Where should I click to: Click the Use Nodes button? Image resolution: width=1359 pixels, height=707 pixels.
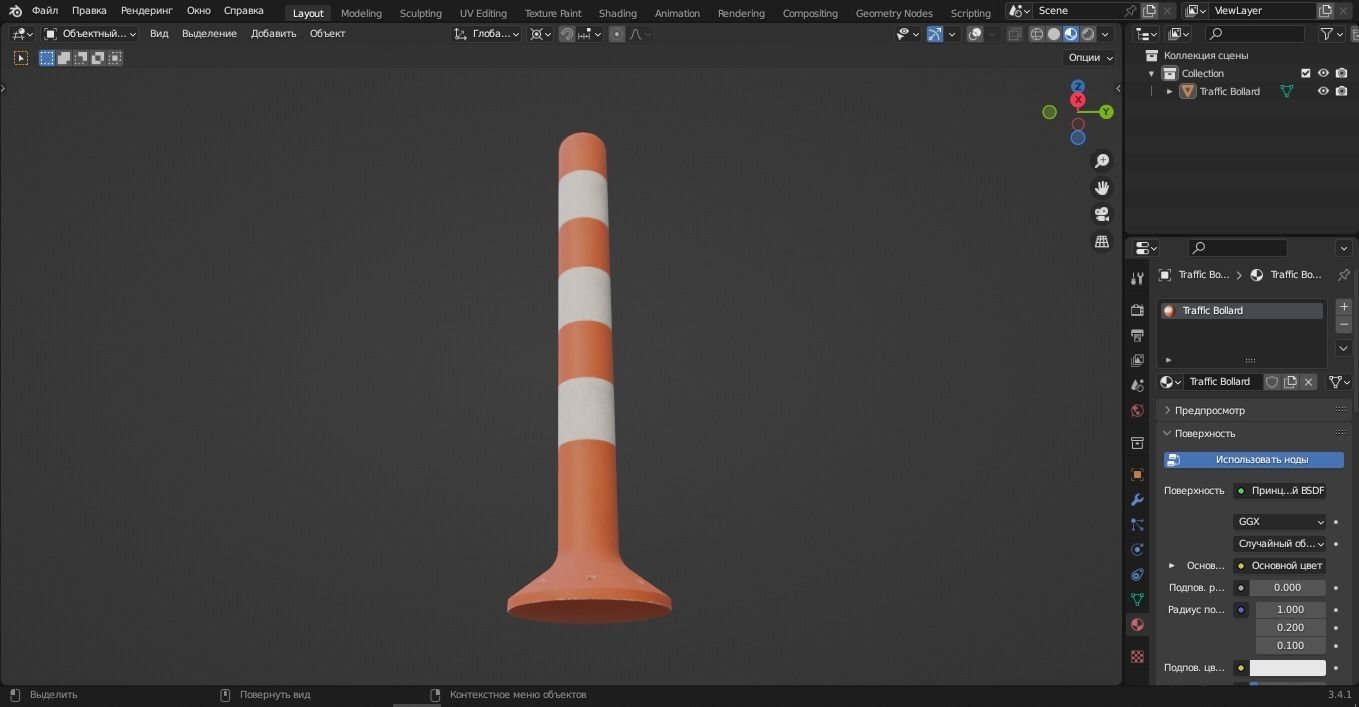[1254, 460]
